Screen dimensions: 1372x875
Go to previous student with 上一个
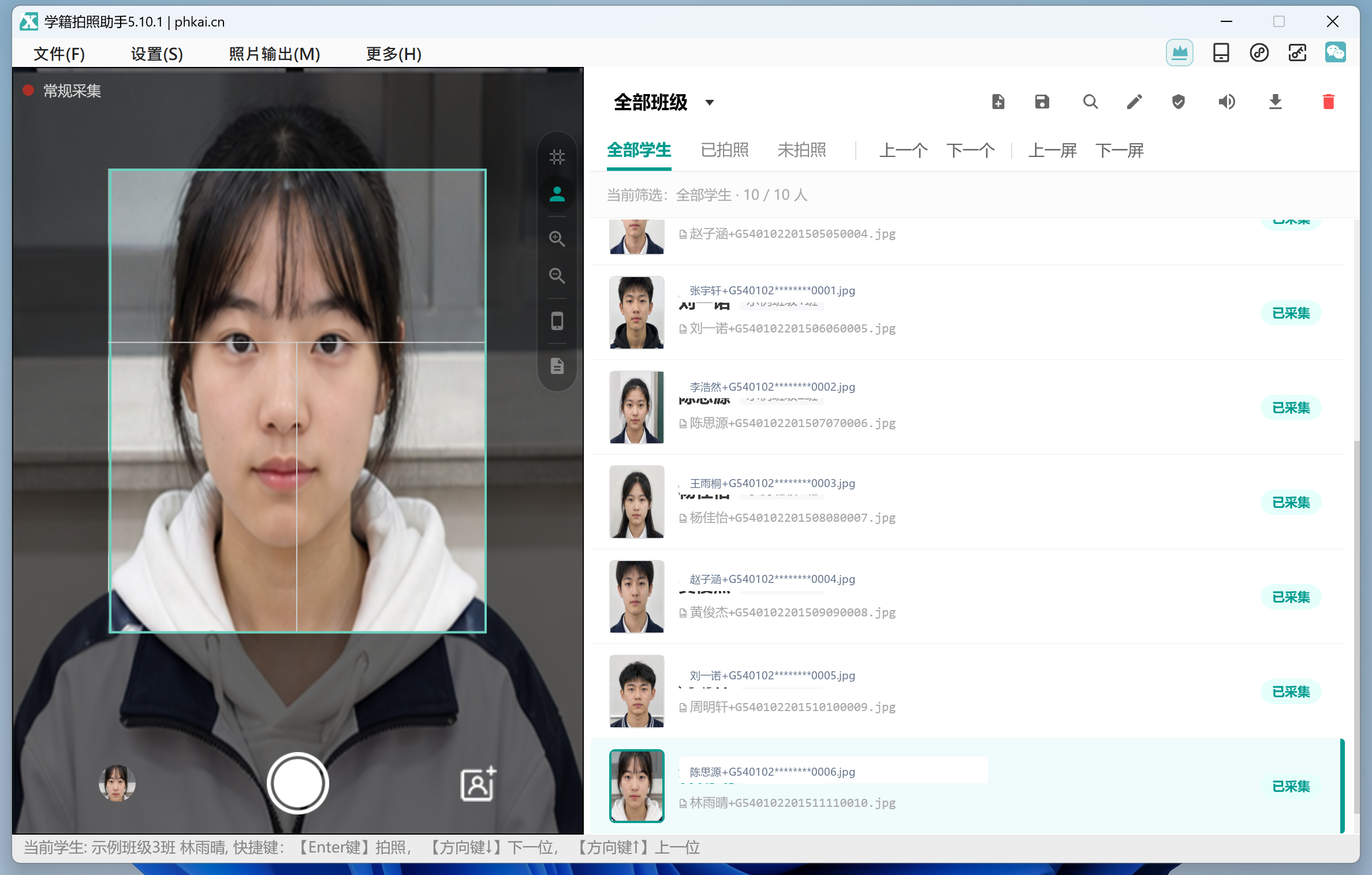tap(903, 151)
